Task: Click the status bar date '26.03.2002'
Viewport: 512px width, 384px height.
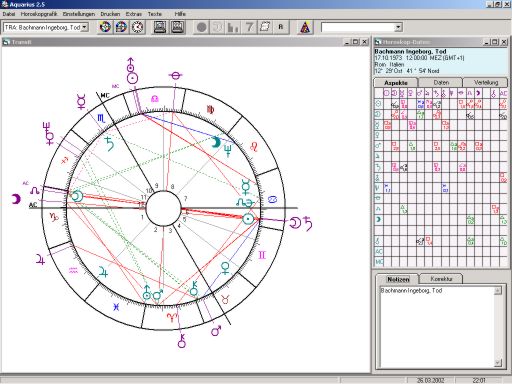Action: (x=430, y=380)
